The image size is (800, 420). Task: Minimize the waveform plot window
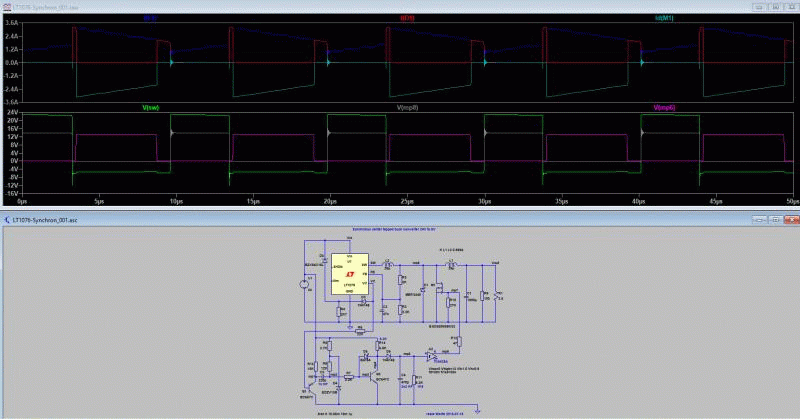(x=758, y=7)
